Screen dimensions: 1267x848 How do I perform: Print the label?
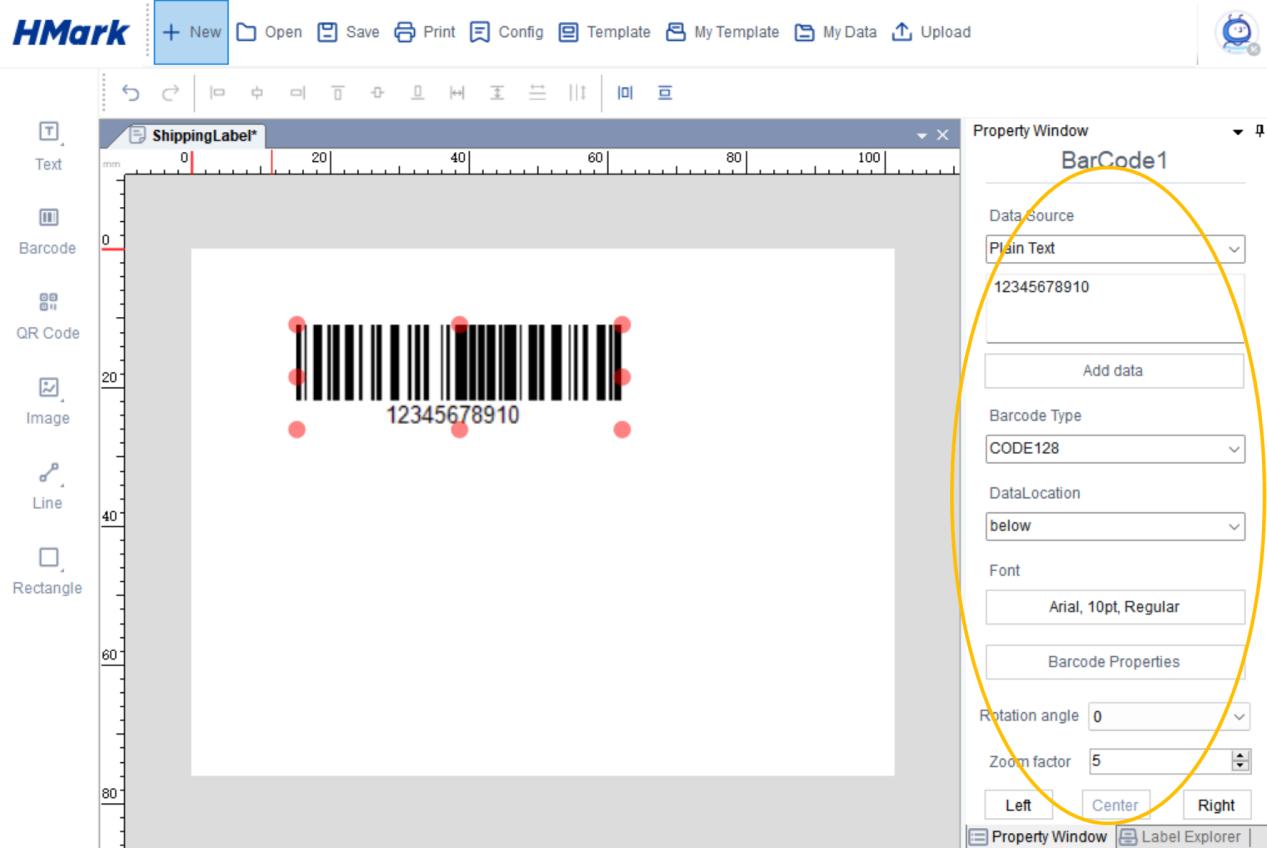tap(426, 32)
